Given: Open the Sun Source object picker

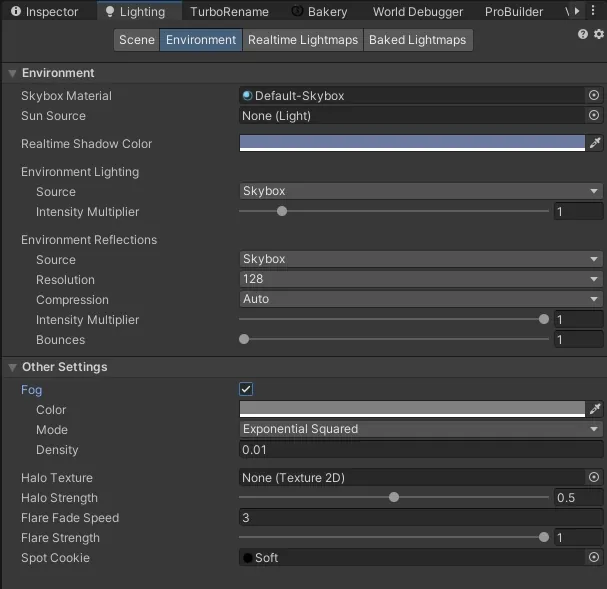Looking at the screenshot, I should click(x=594, y=115).
